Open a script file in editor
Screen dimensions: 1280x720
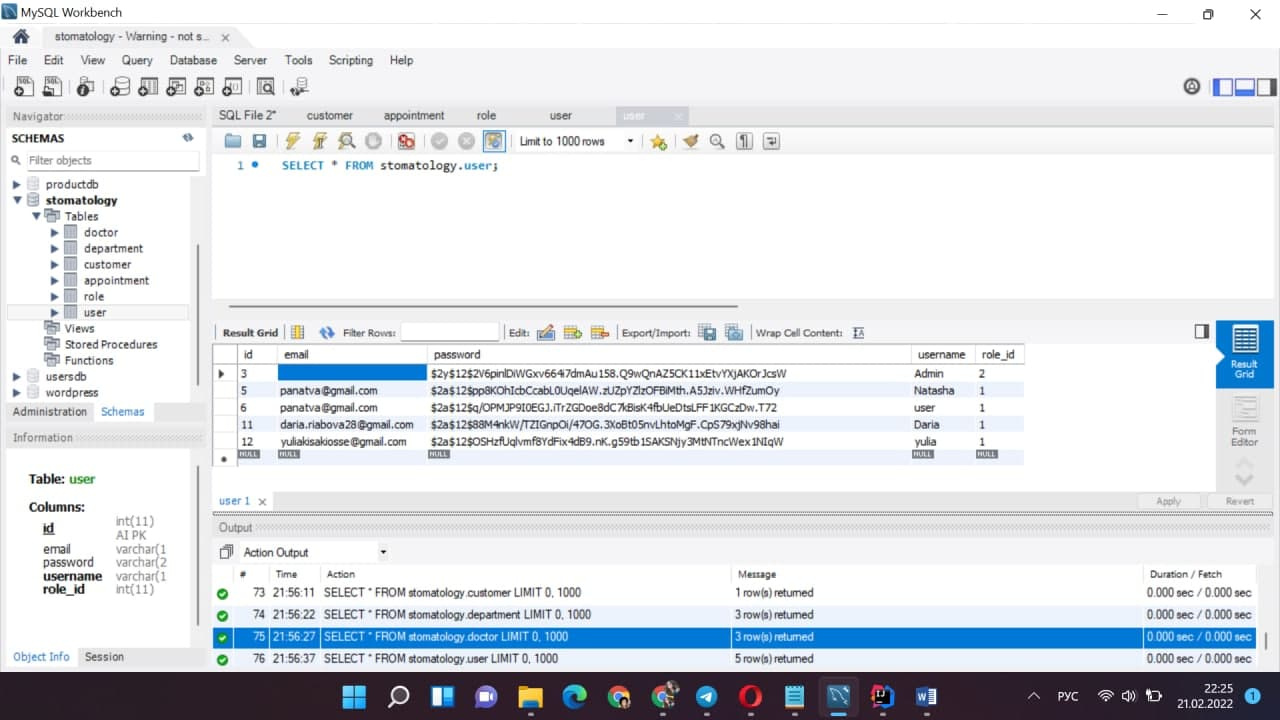[233, 141]
